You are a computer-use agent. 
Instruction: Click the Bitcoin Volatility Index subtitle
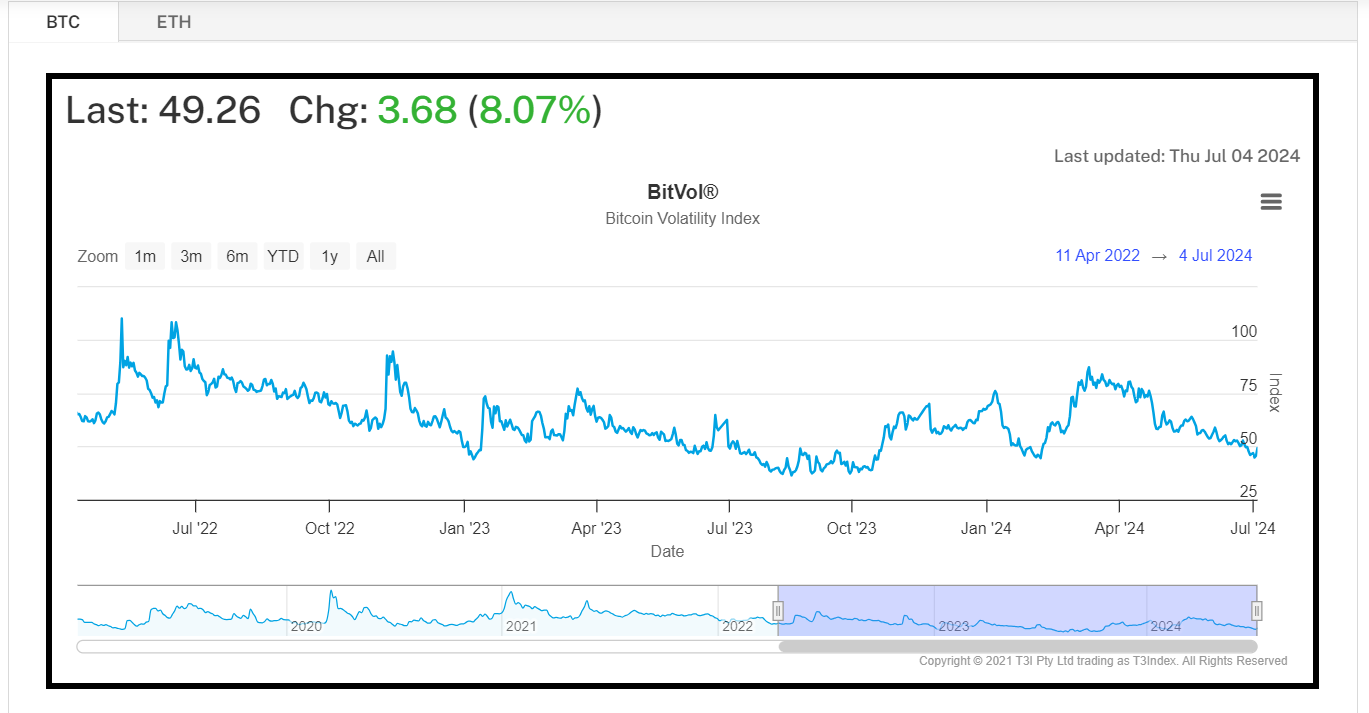[683, 218]
